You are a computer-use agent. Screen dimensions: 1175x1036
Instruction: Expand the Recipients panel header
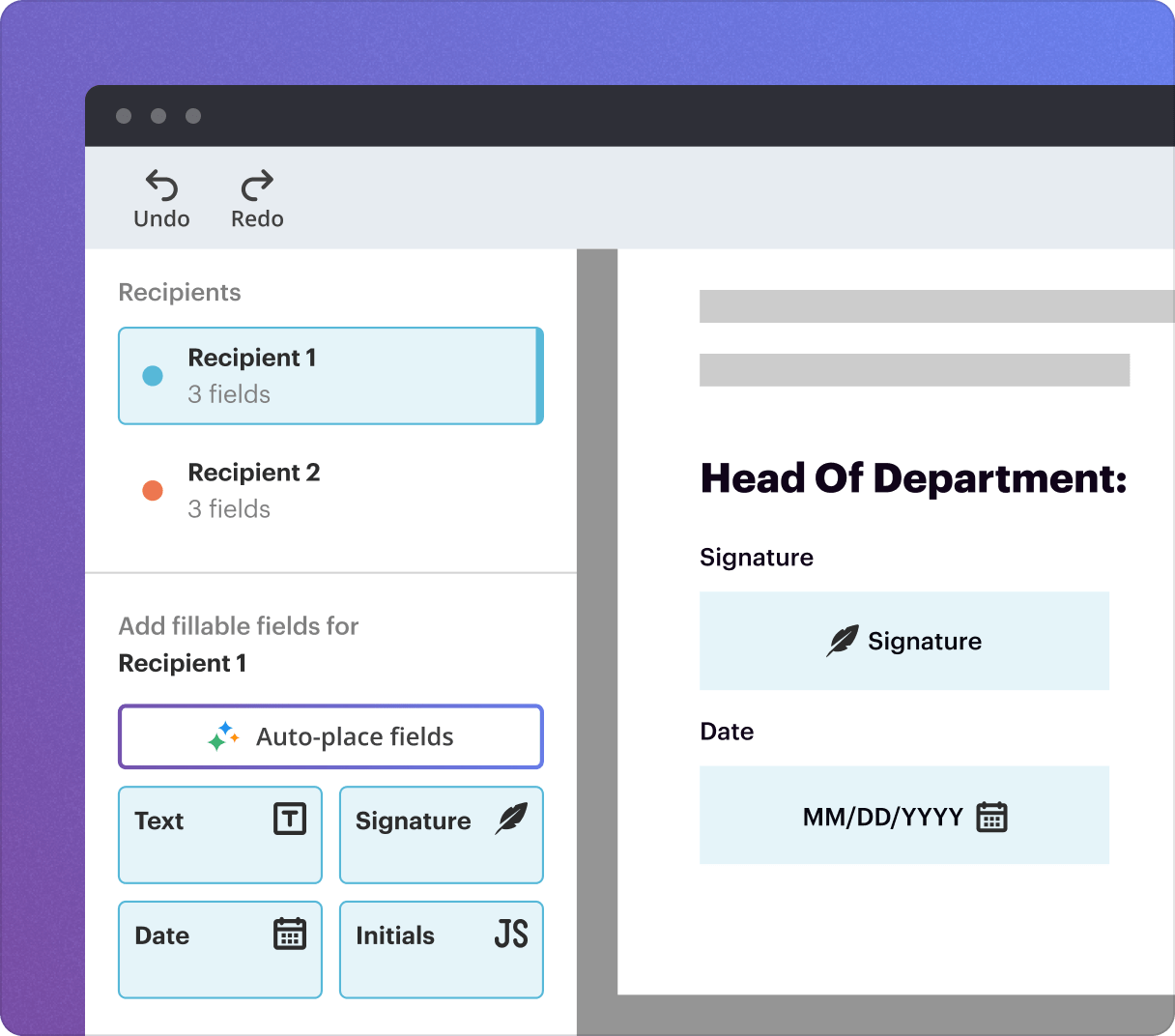(x=180, y=292)
